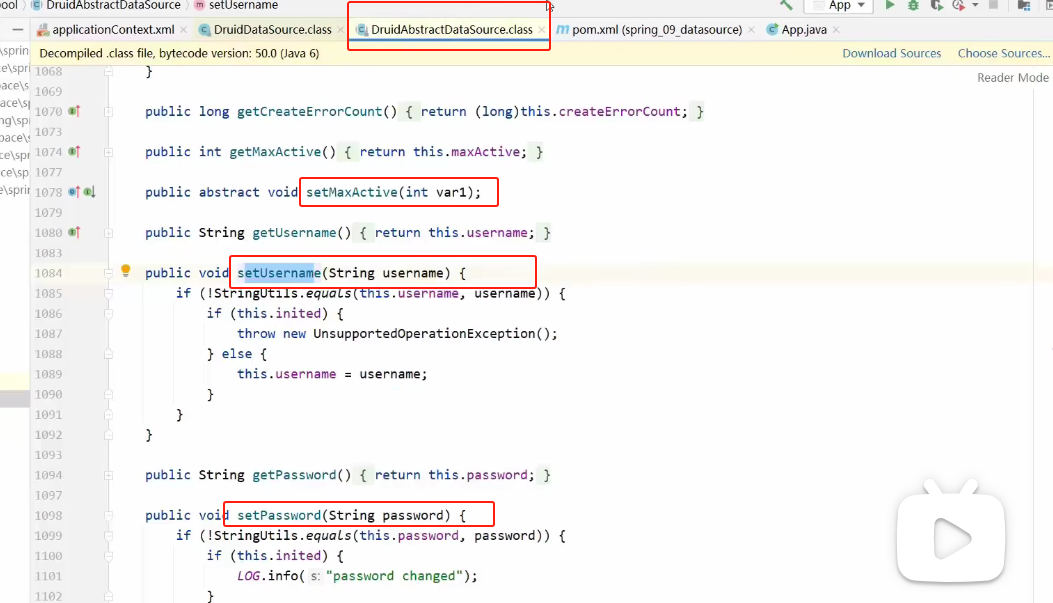The height and width of the screenshot is (603, 1053).
Task: Expand folded getMaxActive method at line 1074
Action: [108, 152]
